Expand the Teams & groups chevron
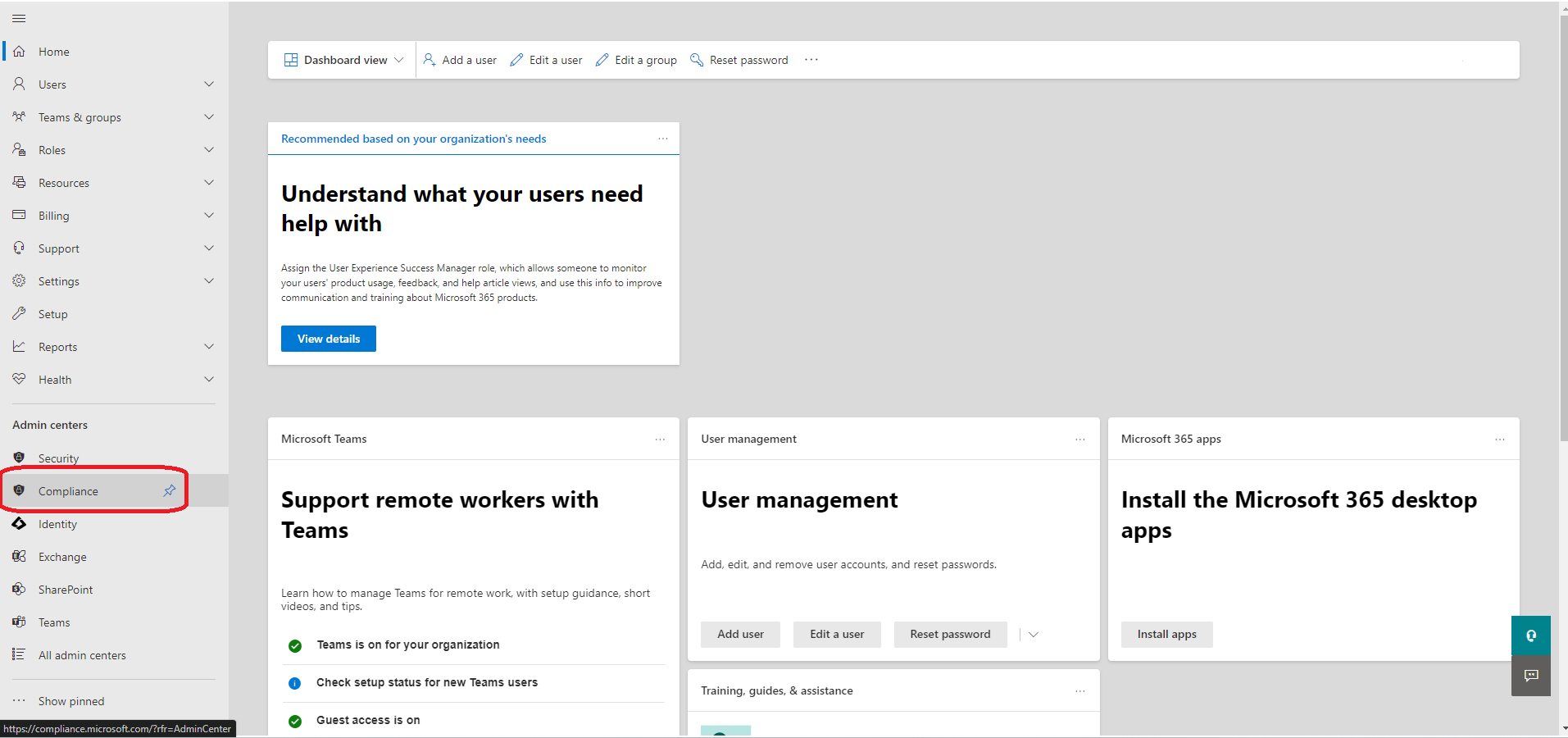The image size is (1568, 738). [x=209, y=116]
